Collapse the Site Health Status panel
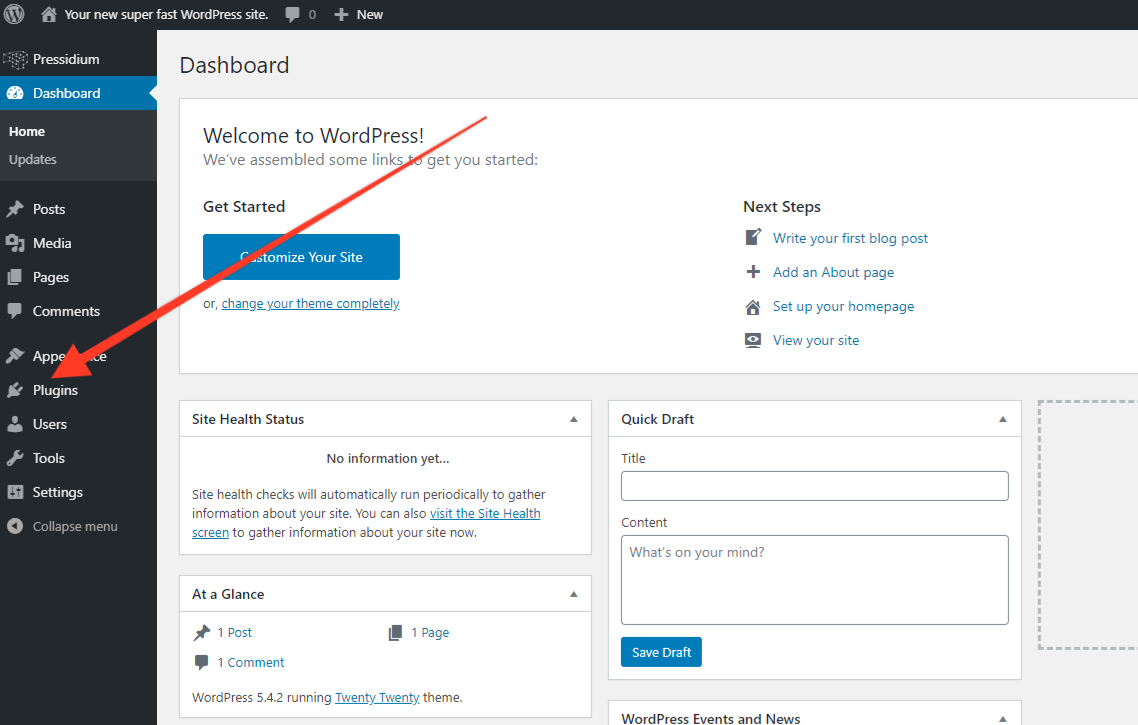This screenshot has height=725, width=1138. 573,419
